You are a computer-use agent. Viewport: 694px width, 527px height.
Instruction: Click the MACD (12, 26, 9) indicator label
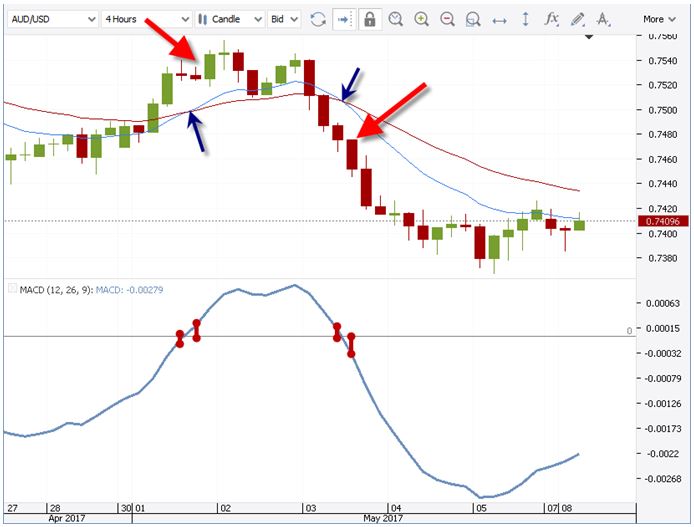point(56,290)
